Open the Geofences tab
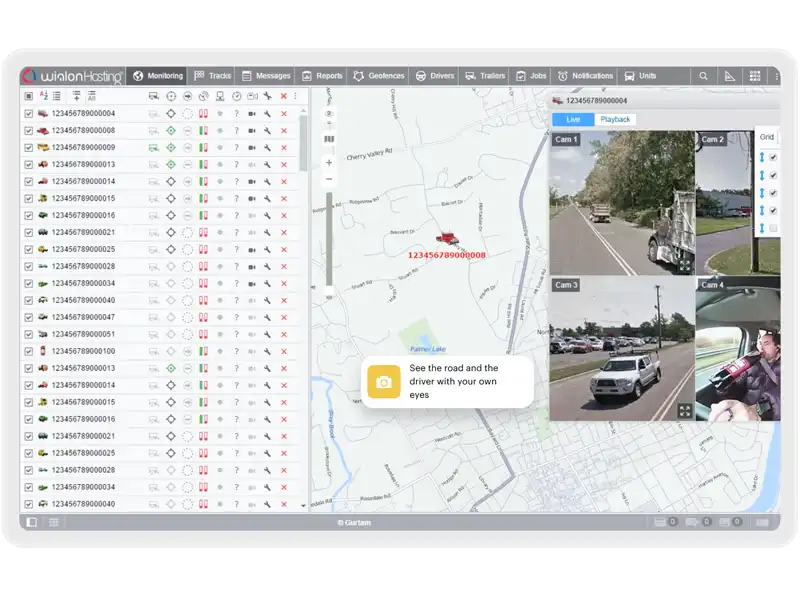Viewport: 800px width, 600px height. click(x=379, y=76)
